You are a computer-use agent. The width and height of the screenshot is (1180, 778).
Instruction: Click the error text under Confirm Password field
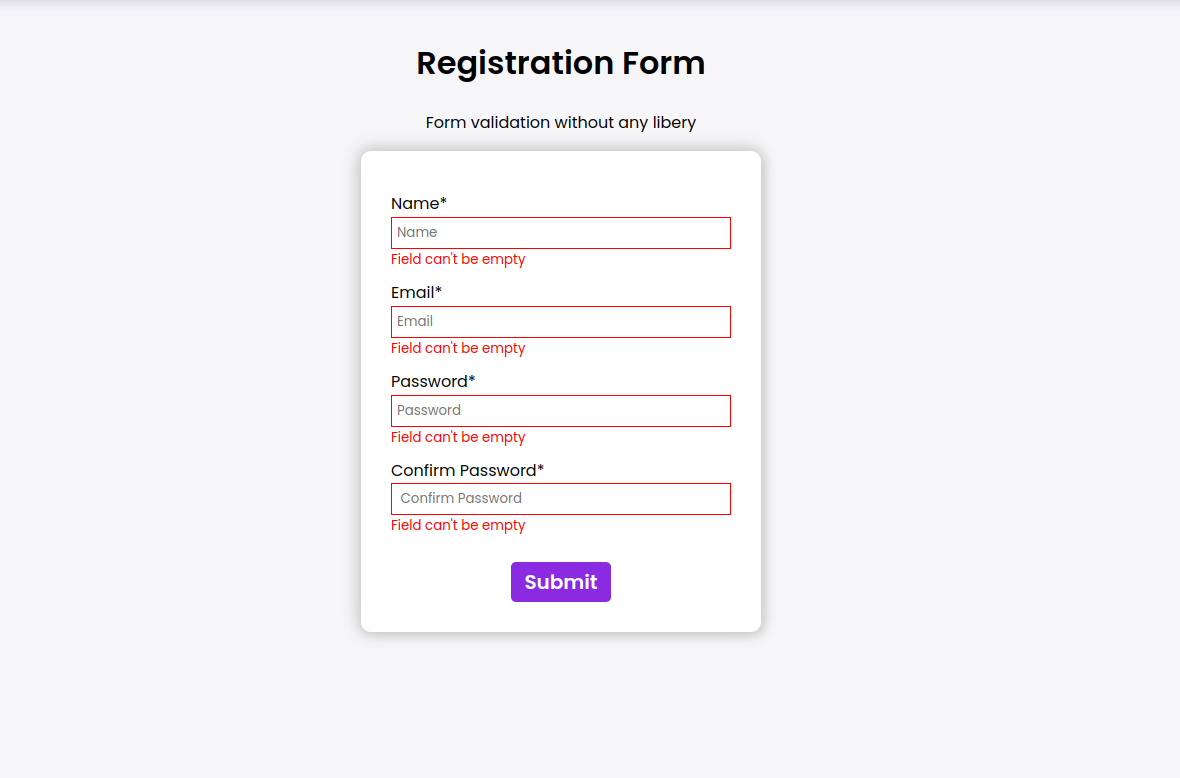point(458,526)
